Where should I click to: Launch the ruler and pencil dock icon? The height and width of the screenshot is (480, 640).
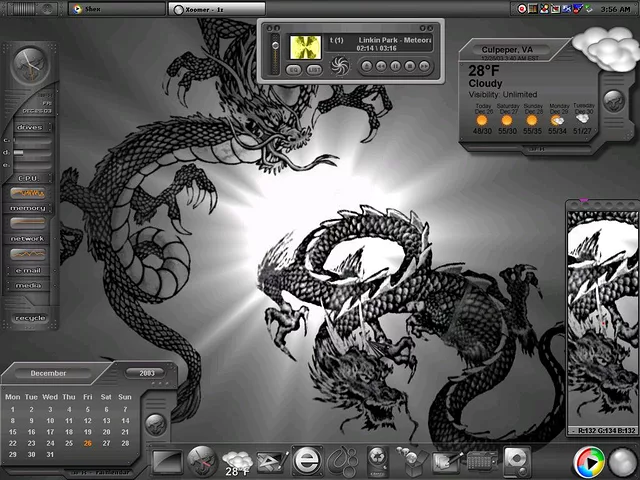click(272, 461)
